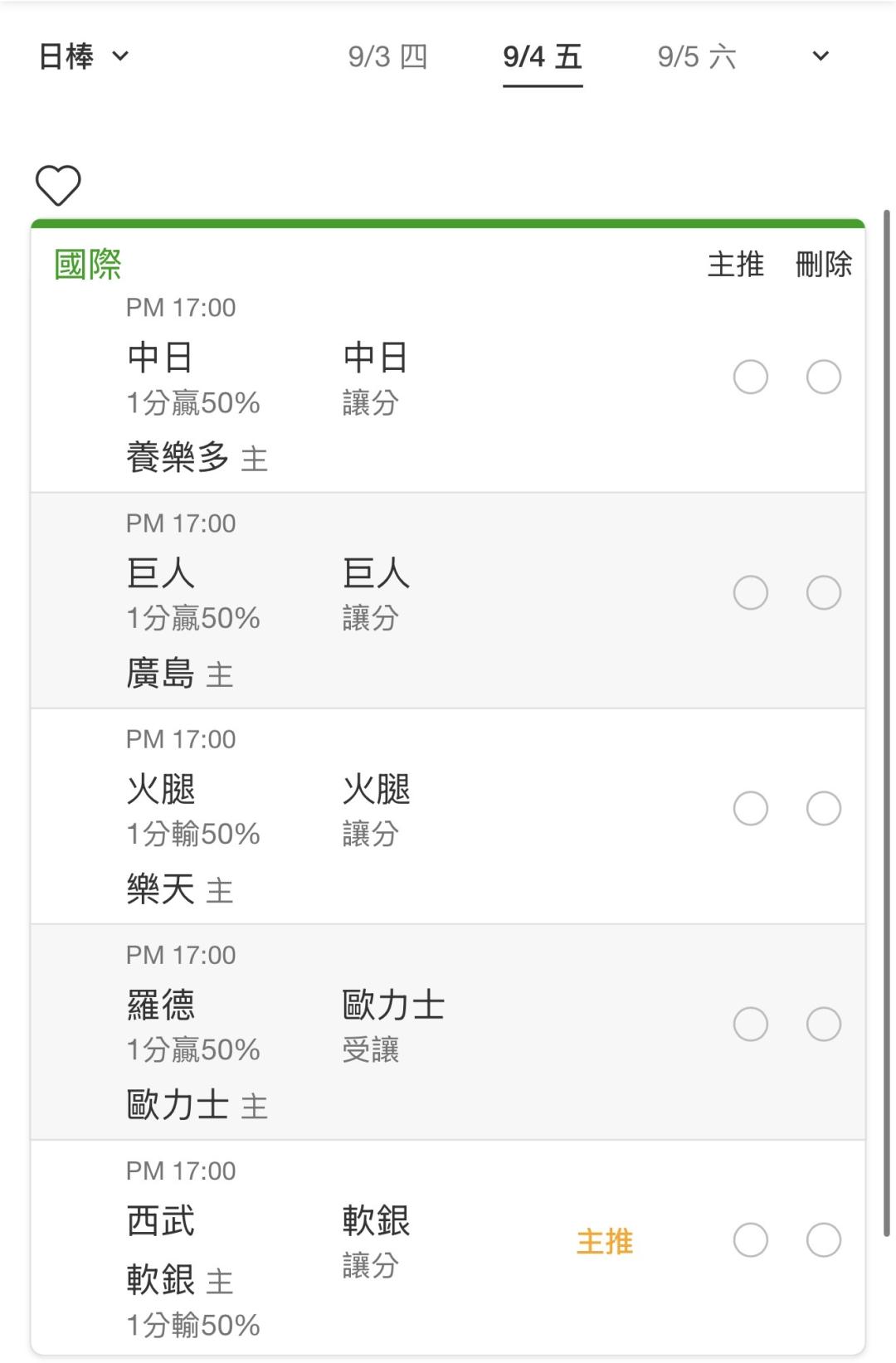Select 主推 radio for 巨人 game

pos(751,592)
